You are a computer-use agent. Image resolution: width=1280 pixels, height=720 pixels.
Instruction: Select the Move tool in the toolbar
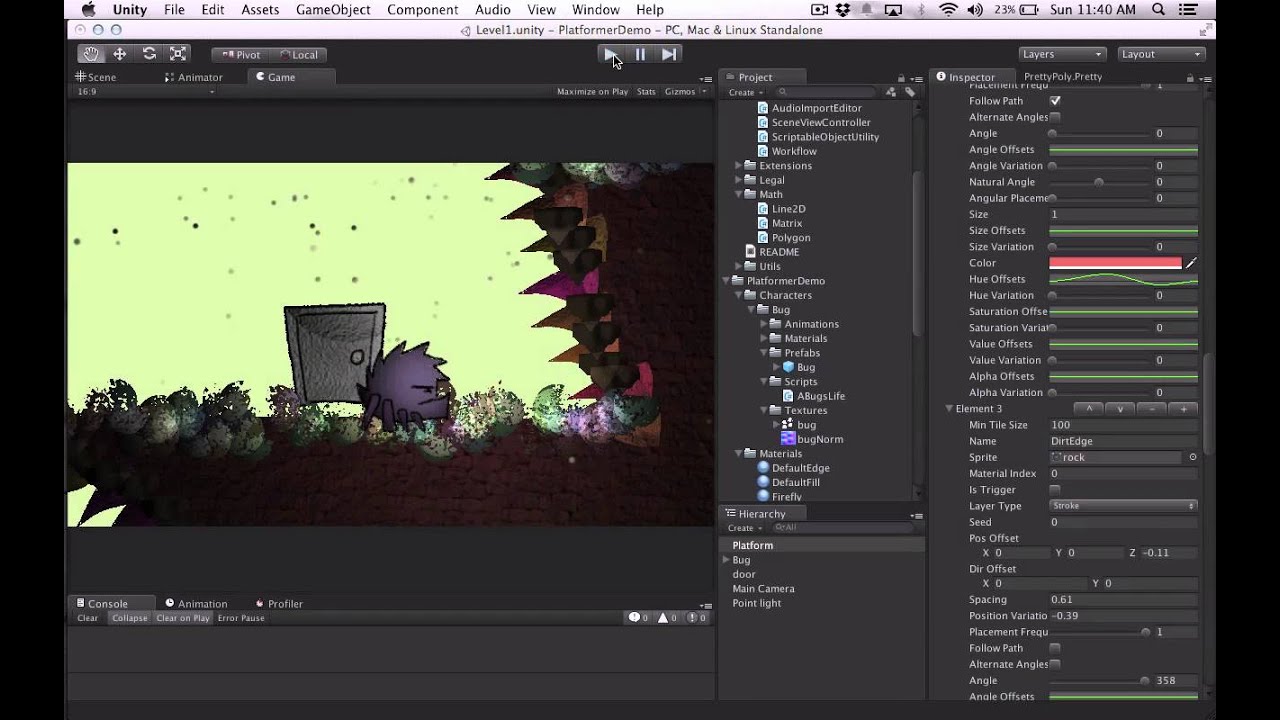120,54
